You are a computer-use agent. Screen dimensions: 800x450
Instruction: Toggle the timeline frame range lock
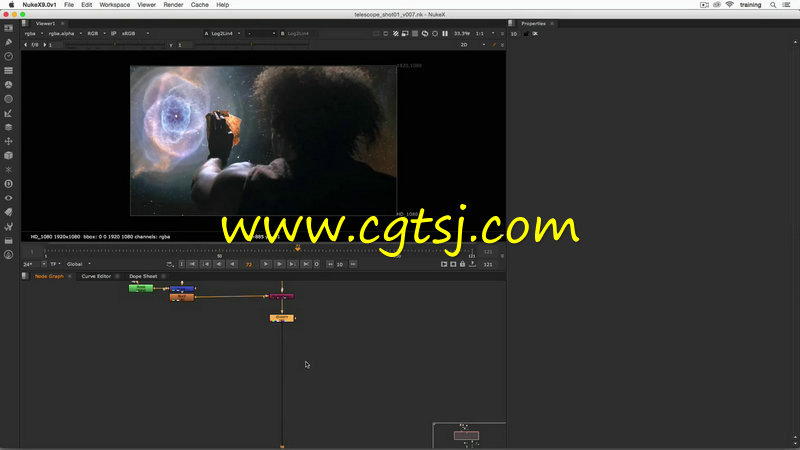[462, 264]
